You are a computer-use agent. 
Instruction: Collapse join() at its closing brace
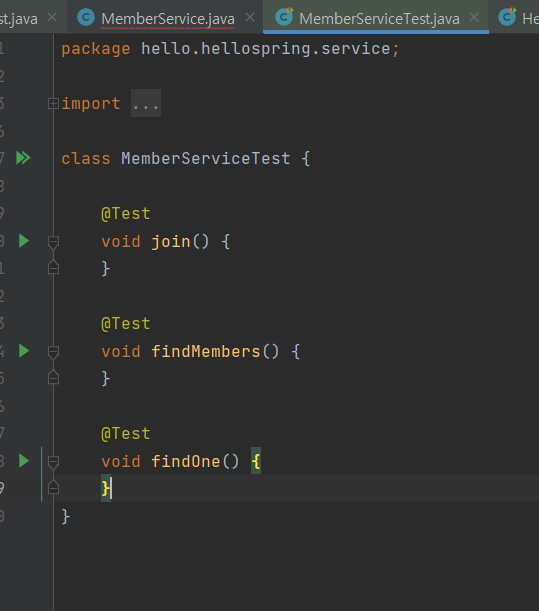tap(53, 267)
